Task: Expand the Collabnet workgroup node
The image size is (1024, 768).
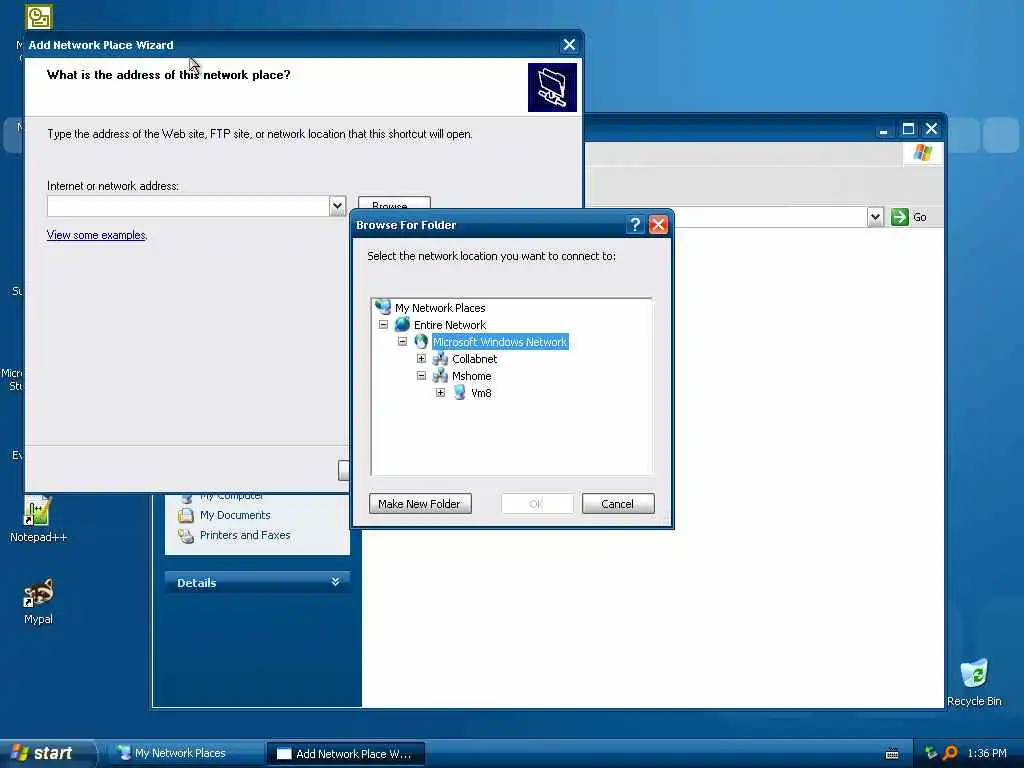Action: point(421,359)
